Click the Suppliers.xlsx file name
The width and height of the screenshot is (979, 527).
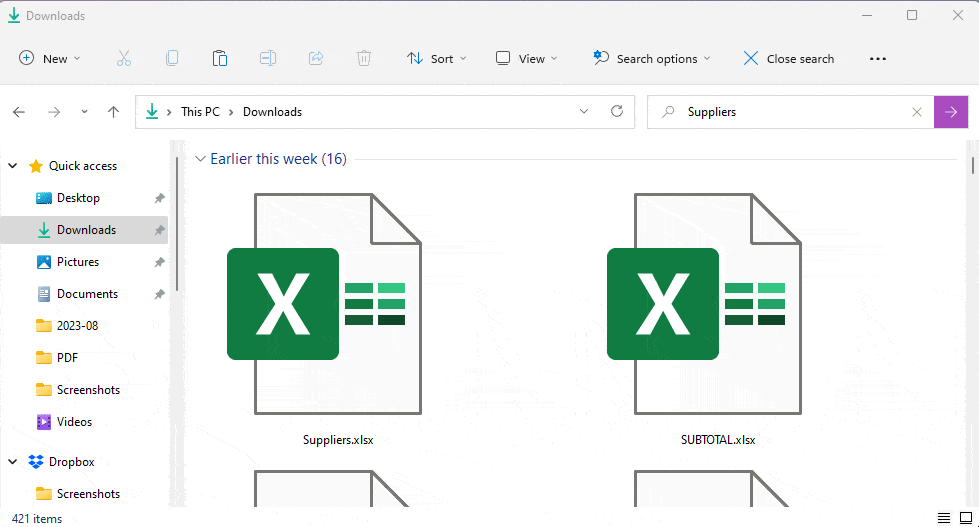click(338, 440)
